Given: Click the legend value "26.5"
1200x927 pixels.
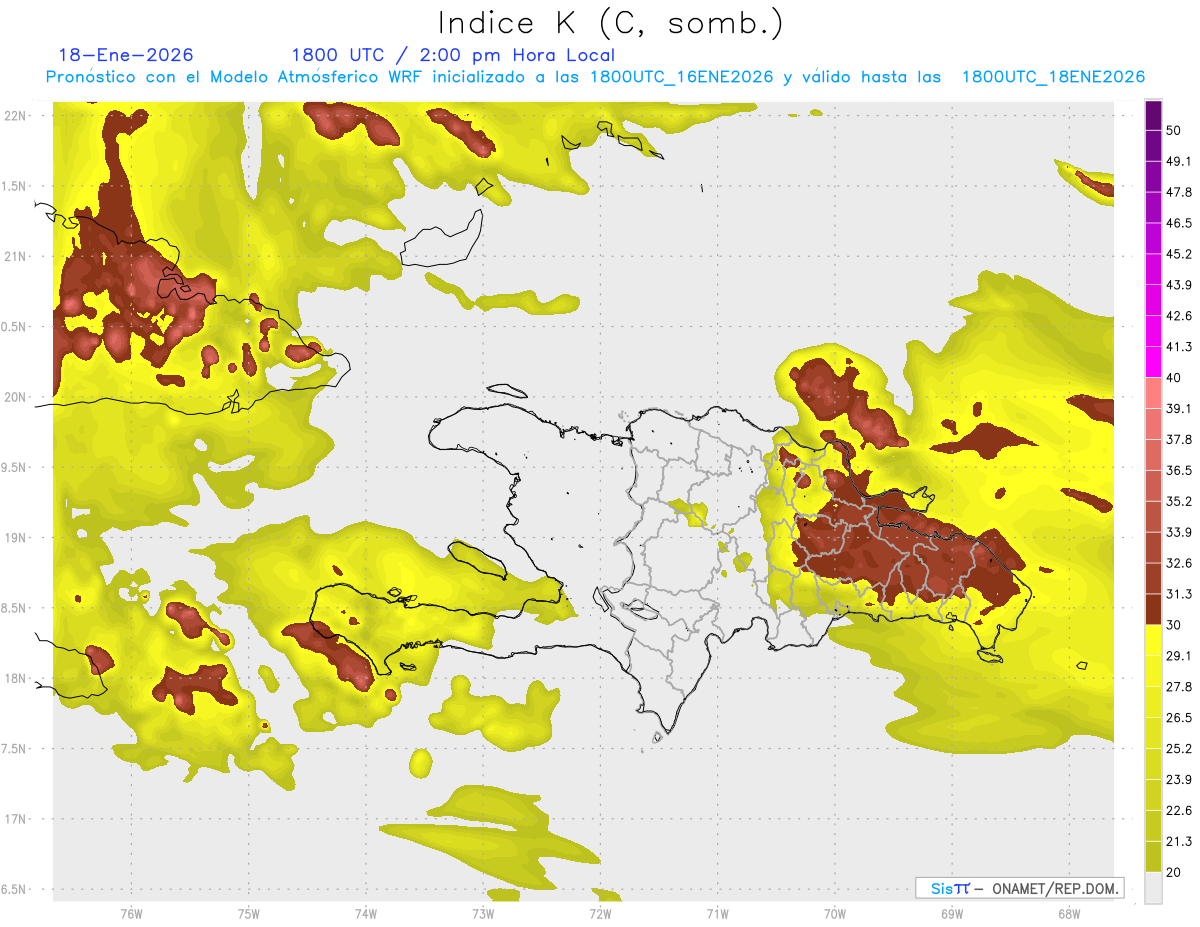Looking at the screenshot, I should coord(1179,718).
